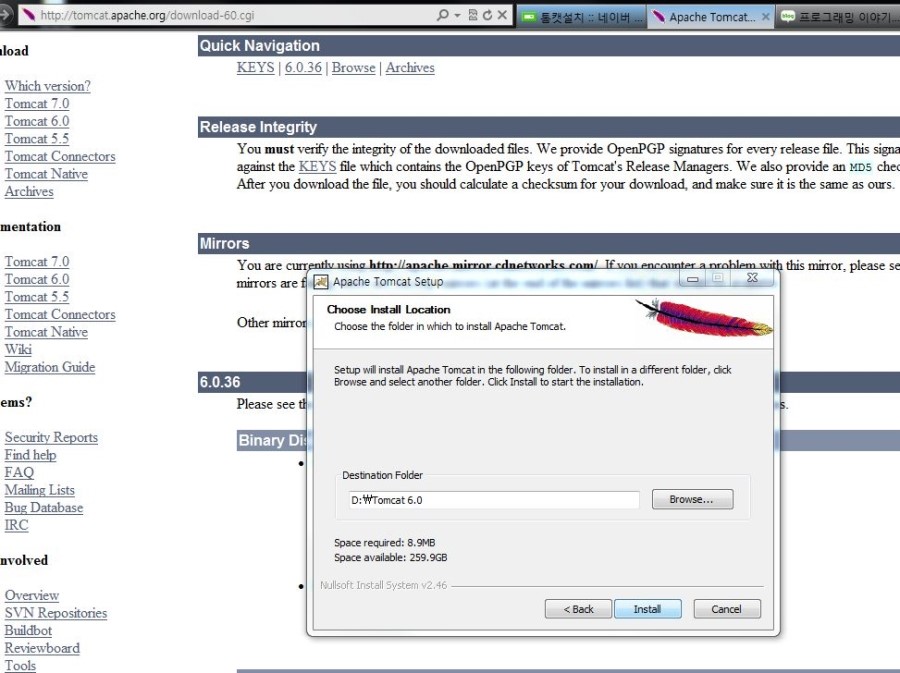900x673 pixels.
Task: Open the KEYS link in Quick Navigation
Action: click(255, 68)
